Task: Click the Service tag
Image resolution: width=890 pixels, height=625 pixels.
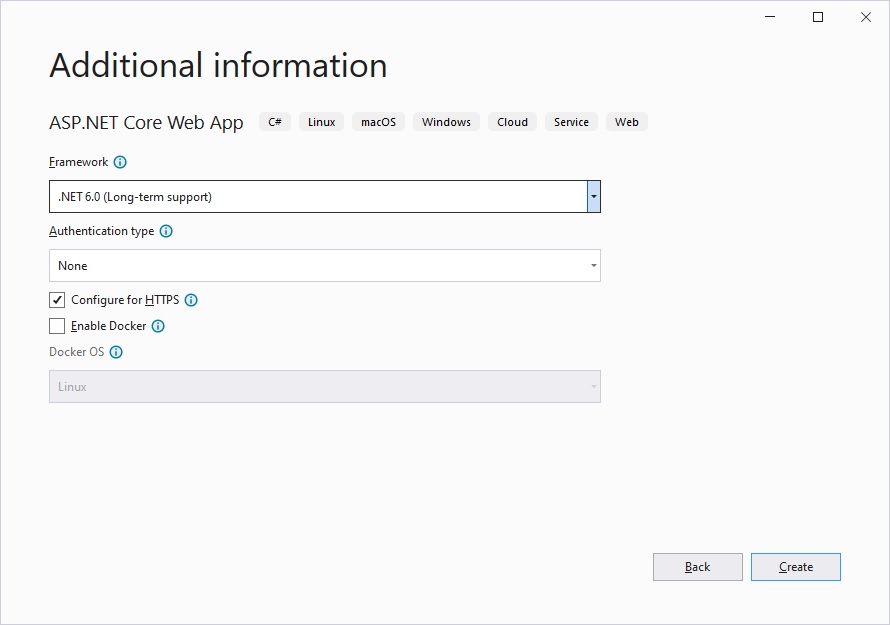Action: point(571,122)
